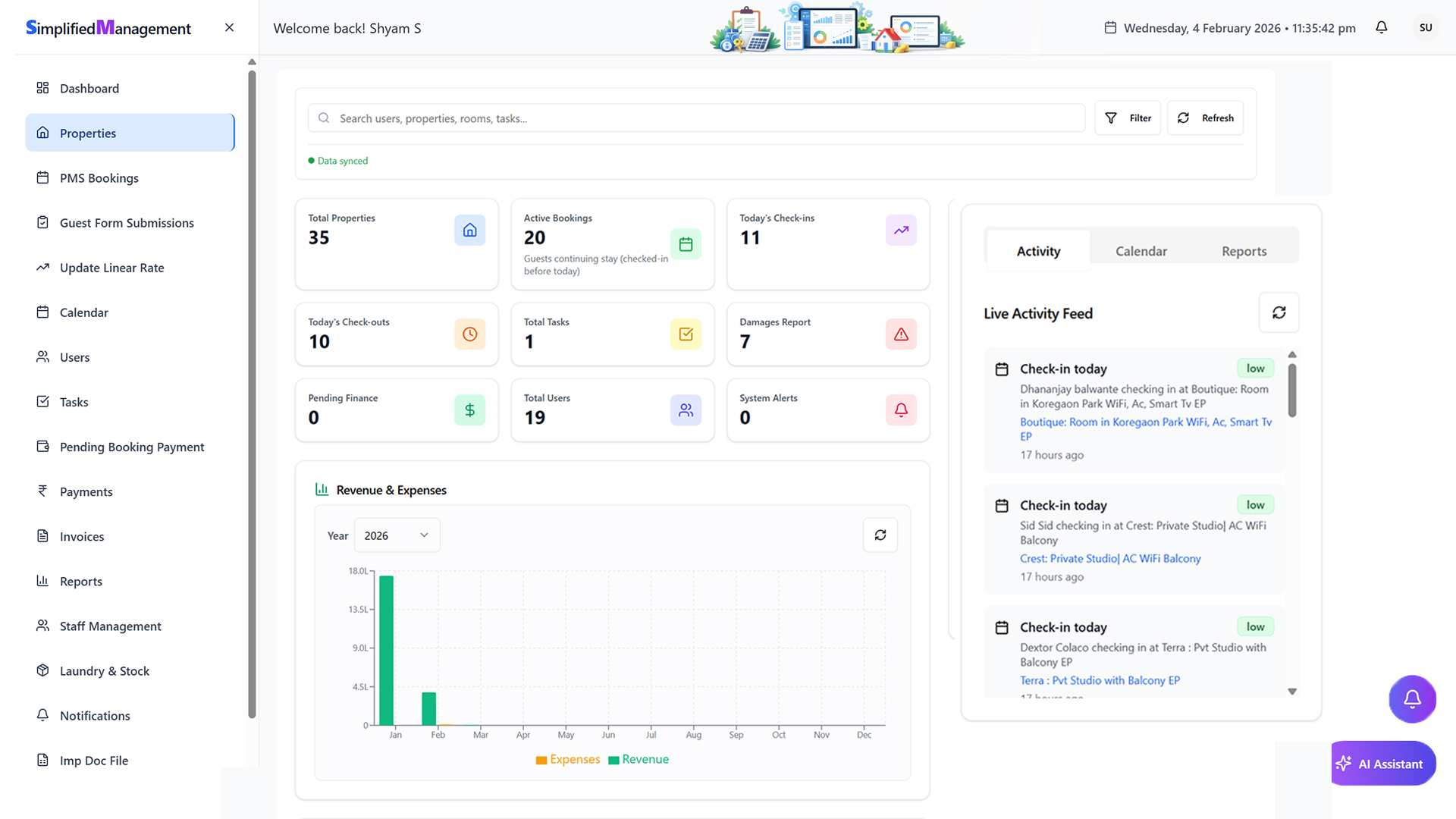Switch to the Reports tab

(x=1244, y=251)
